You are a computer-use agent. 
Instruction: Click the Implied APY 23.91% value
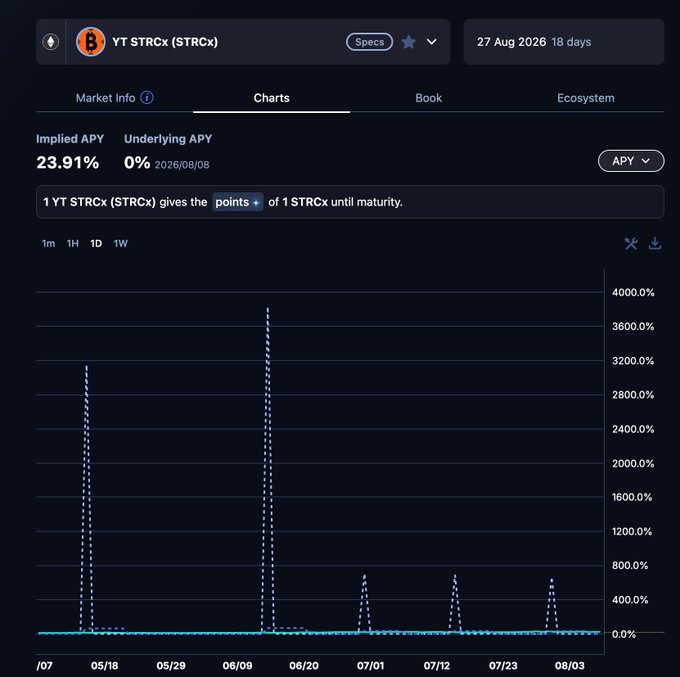[68, 163]
